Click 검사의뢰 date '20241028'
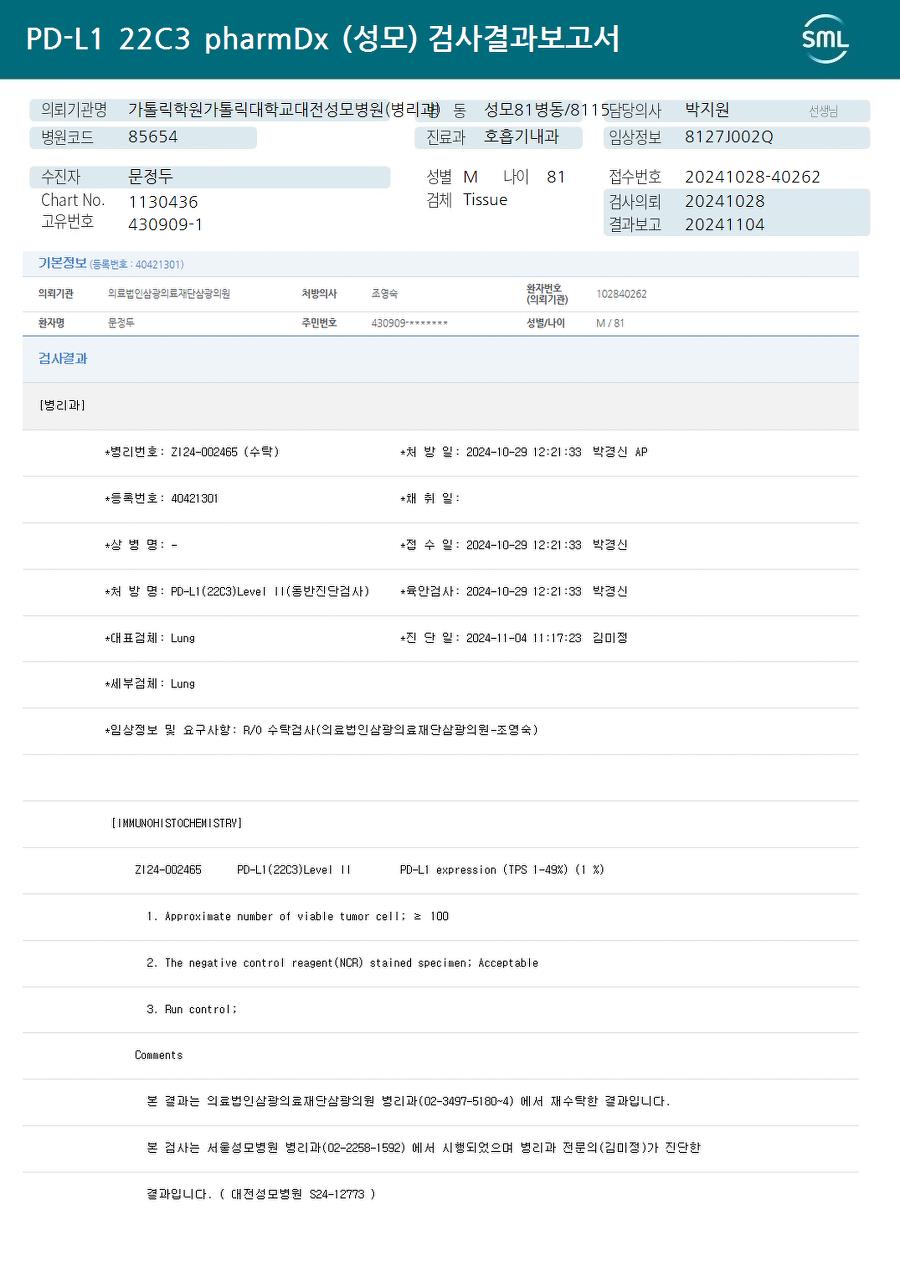Image resolution: width=900 pixels, height=1271 pixels. 725,201
